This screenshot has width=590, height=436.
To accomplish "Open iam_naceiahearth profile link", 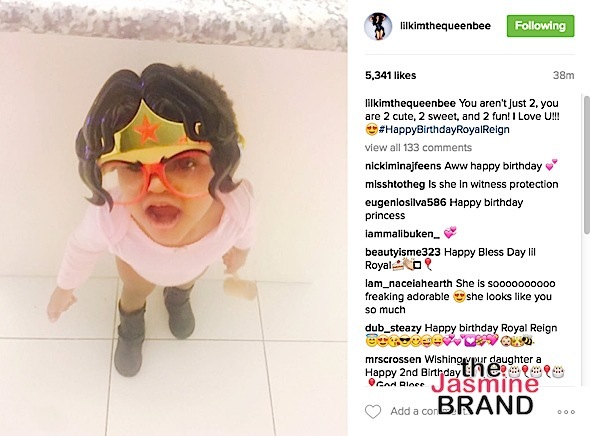I will [409, 283].
